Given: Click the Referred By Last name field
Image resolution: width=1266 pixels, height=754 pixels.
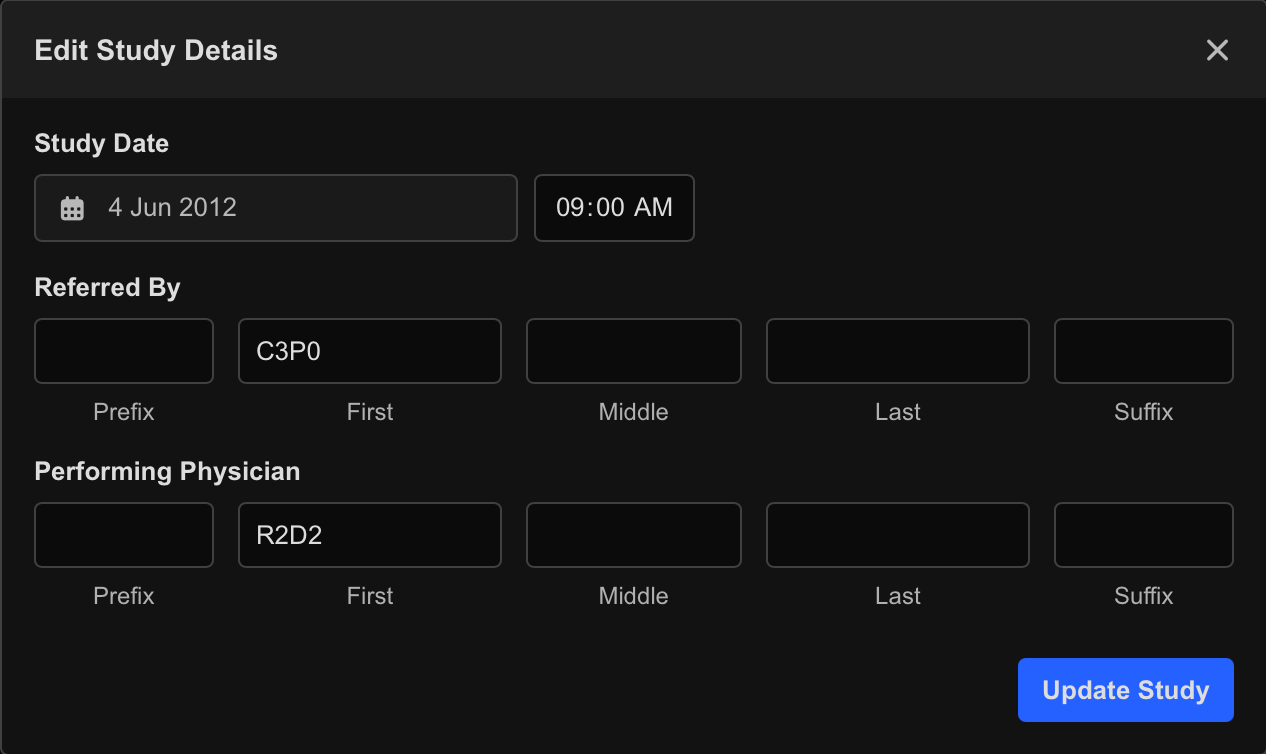Looking at the screenshot, I should 898,351.
